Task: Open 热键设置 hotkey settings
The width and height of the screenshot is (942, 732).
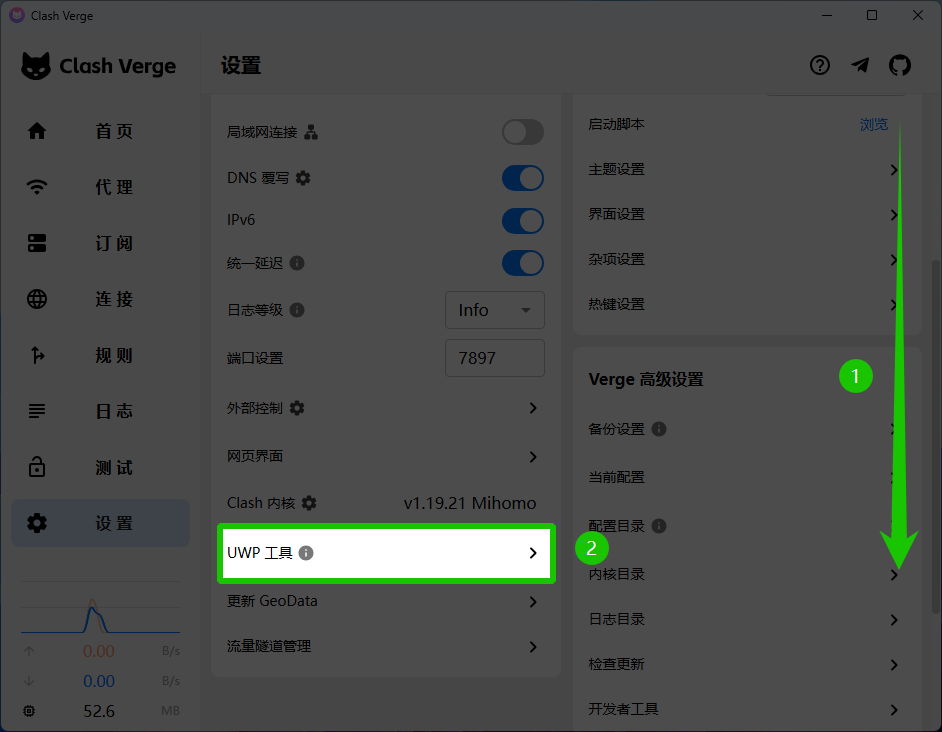Action: [747, 305]
